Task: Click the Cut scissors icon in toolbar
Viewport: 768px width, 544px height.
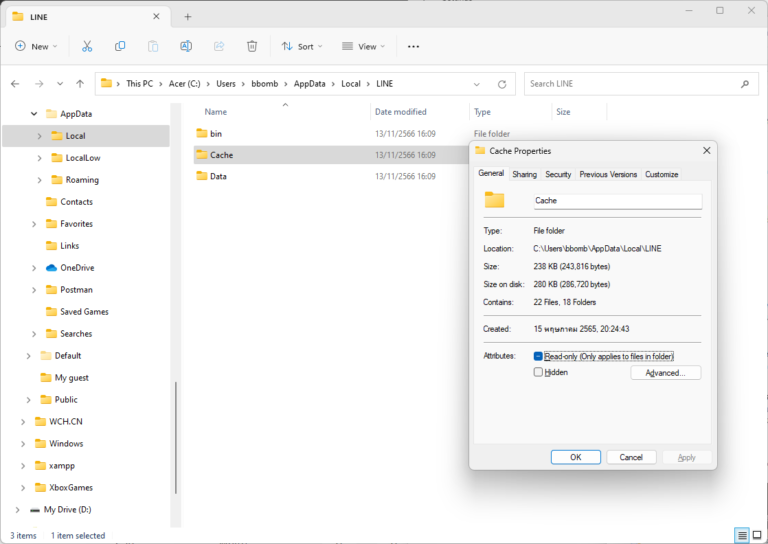Action: click(87, 47)
